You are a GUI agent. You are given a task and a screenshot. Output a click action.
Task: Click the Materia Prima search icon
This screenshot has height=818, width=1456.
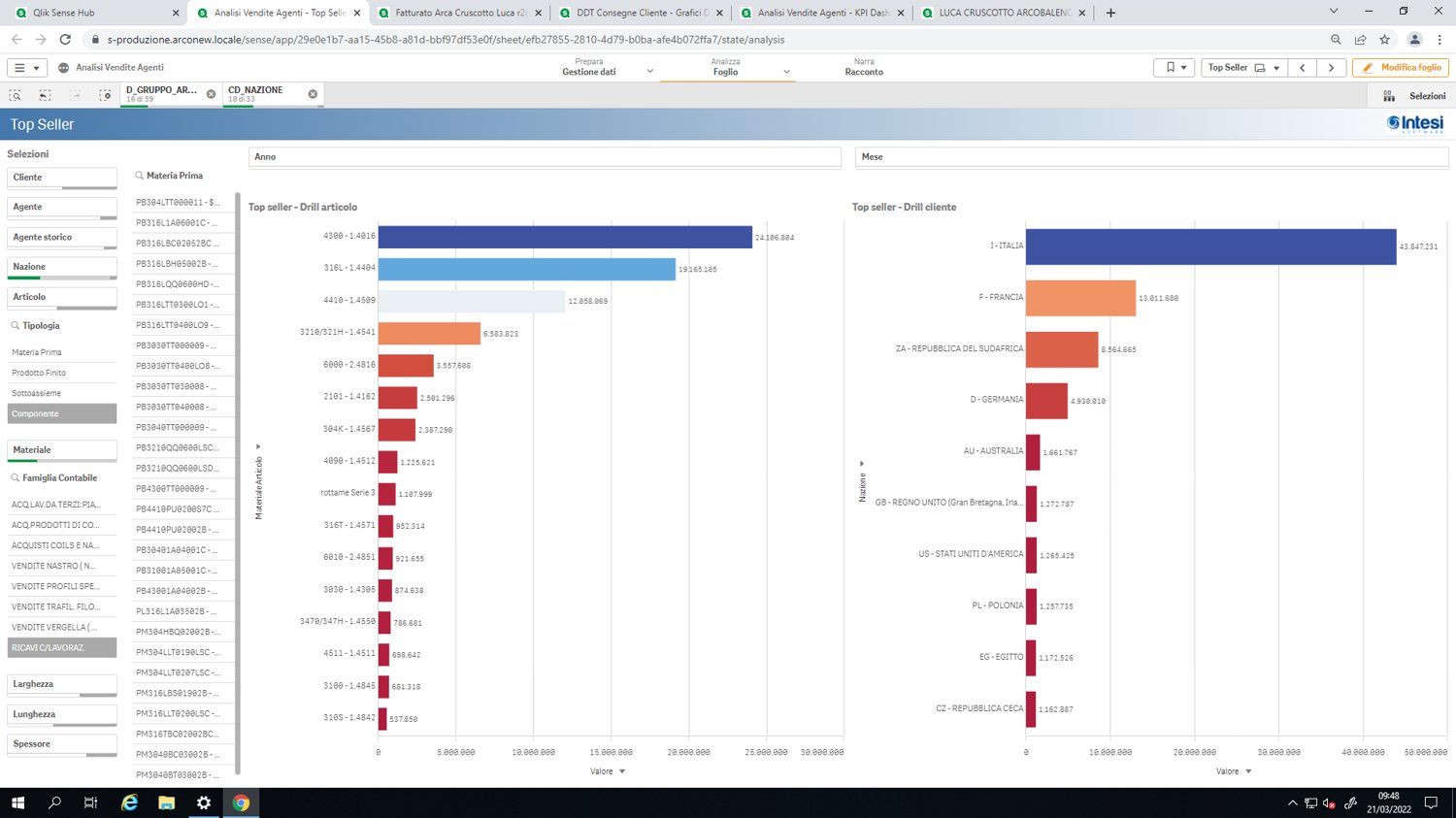coord(139,176)
